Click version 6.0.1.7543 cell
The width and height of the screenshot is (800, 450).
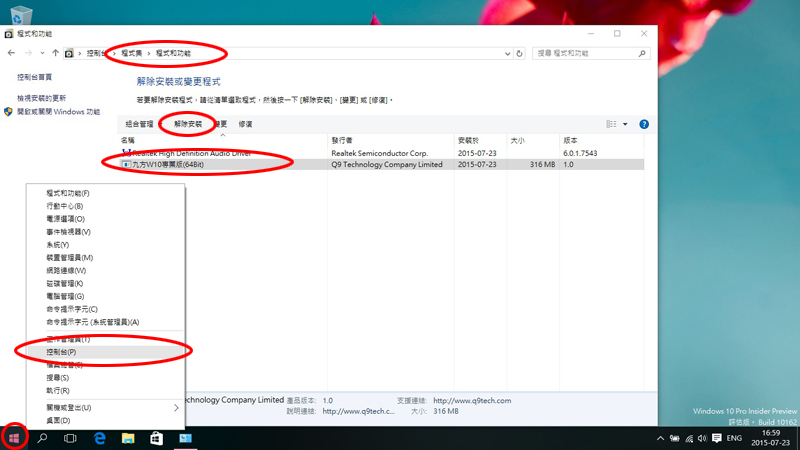(580, 153)
